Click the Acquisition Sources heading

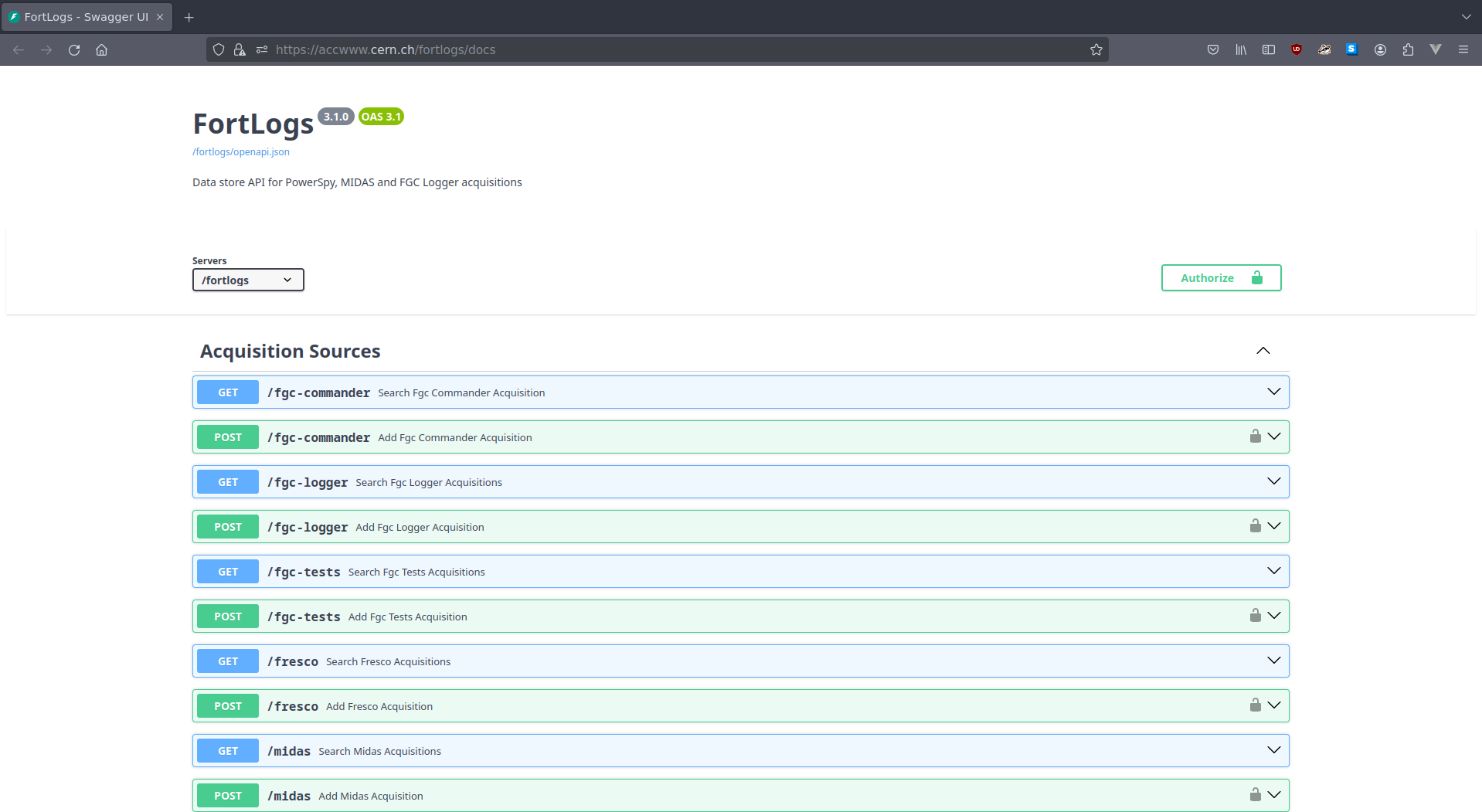[291, 352]
